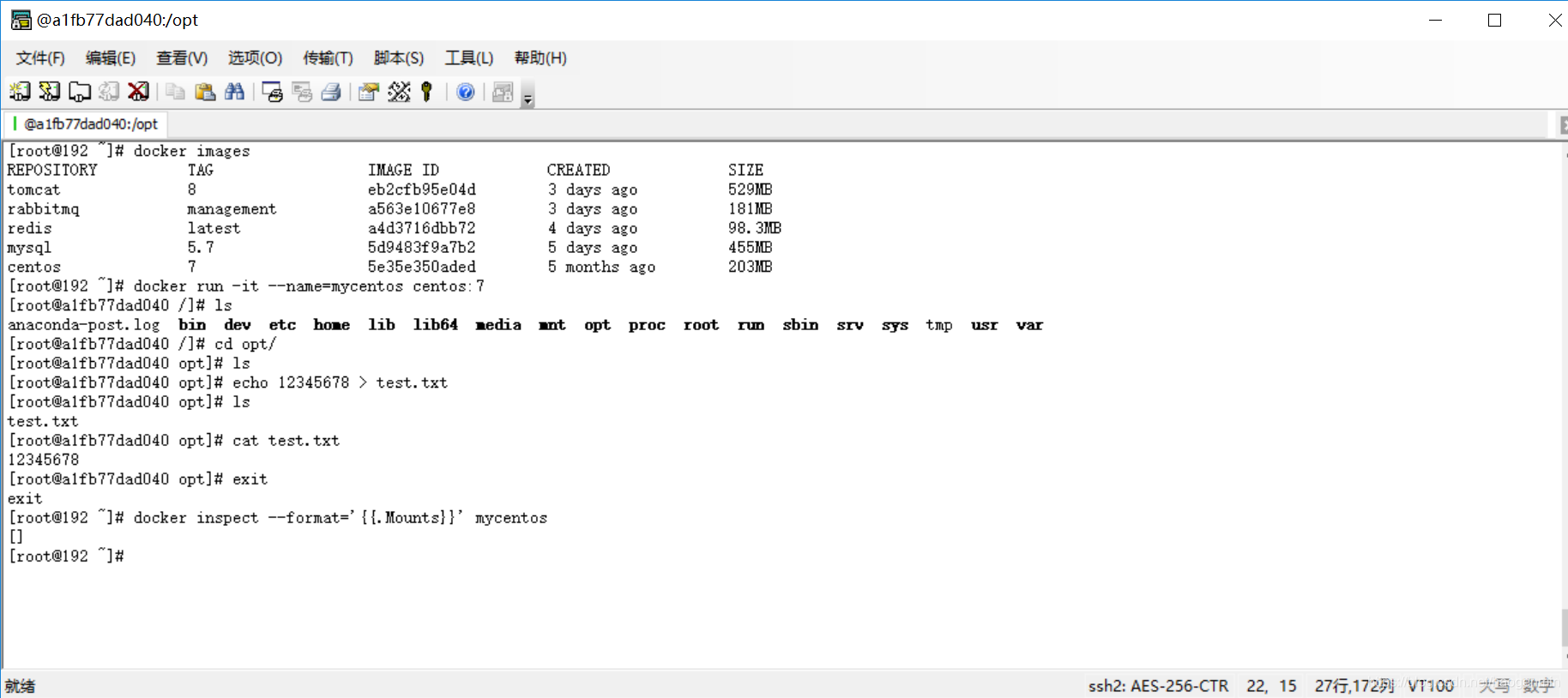Click the Print Screen icon
Image resolution: width=1568 pixels, height=698 pixels.
[x=273, y=92]
